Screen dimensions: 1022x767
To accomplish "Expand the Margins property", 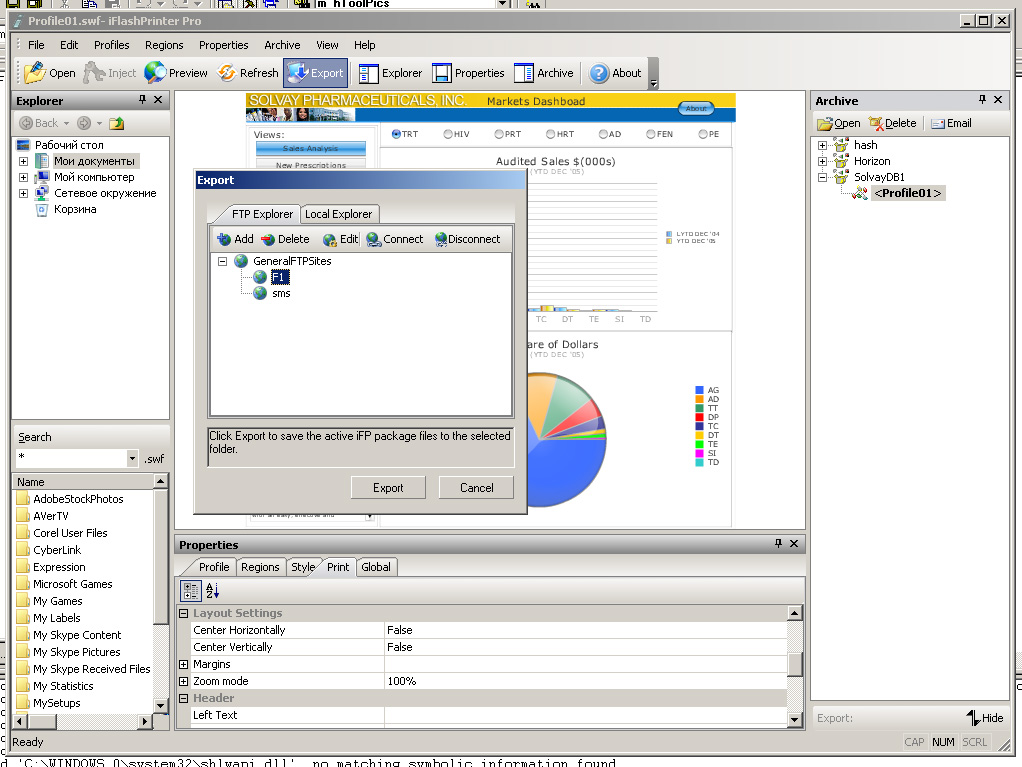I will (x=184, y=665).
